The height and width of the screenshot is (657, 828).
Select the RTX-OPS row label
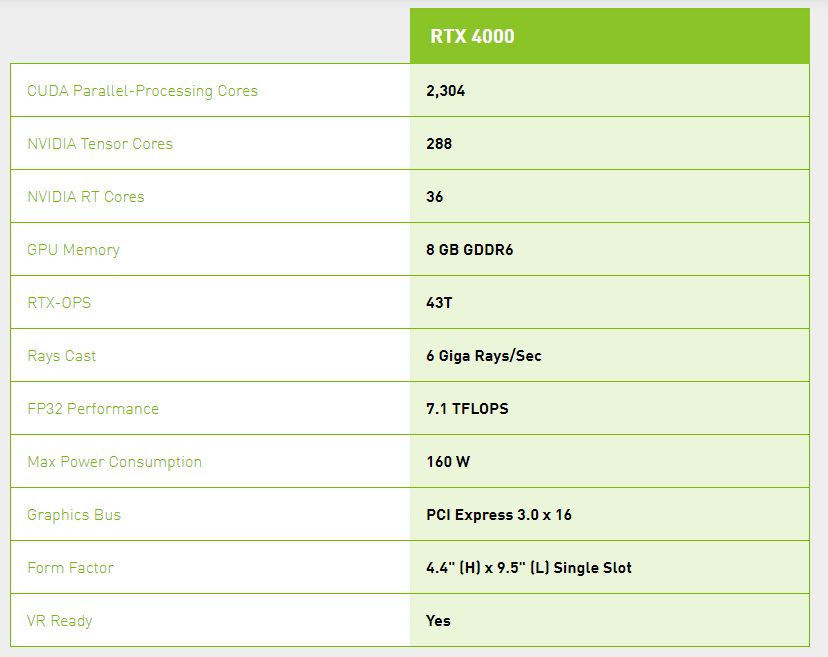coord(58,302)
